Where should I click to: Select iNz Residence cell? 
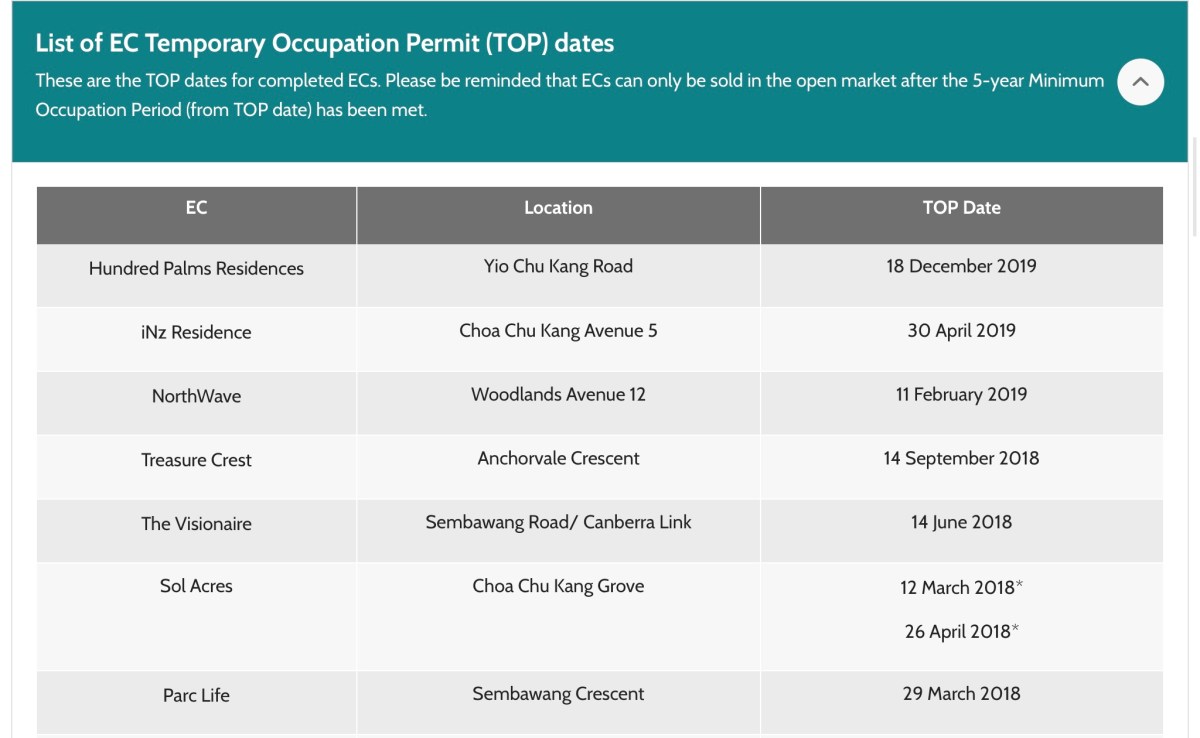pos(196,332)
